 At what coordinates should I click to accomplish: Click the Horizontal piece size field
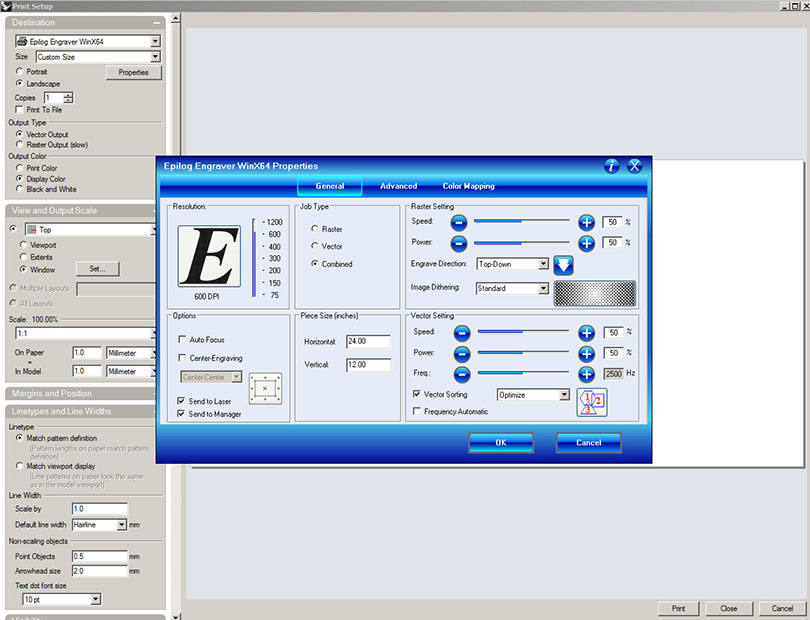(368, 342)
